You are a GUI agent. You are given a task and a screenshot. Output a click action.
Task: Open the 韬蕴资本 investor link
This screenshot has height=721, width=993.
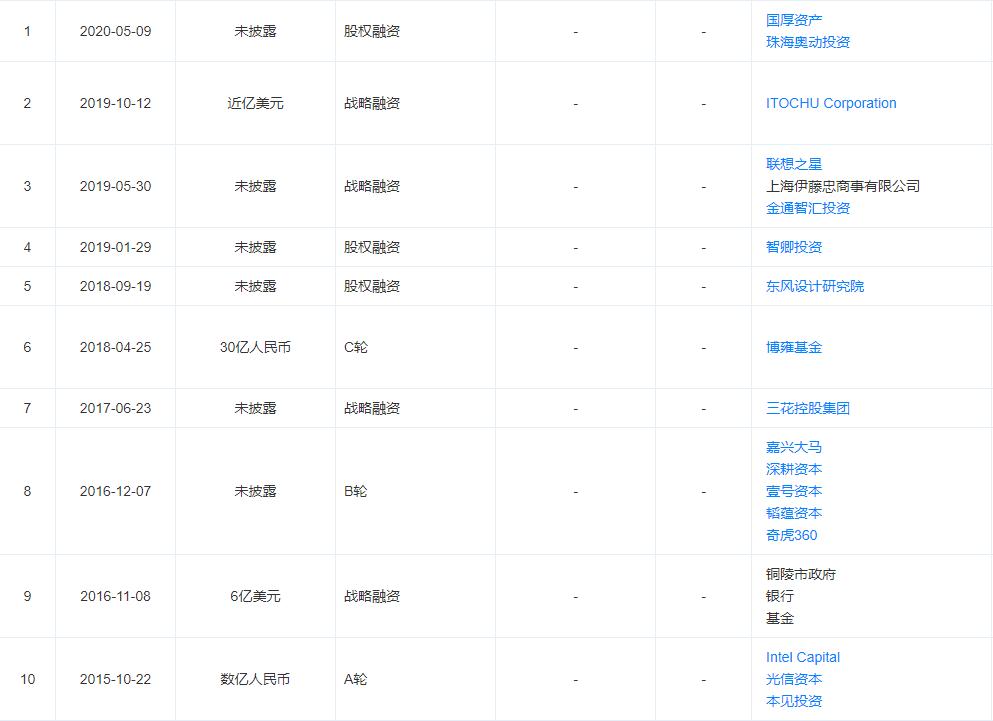click(x=794, y=513)
